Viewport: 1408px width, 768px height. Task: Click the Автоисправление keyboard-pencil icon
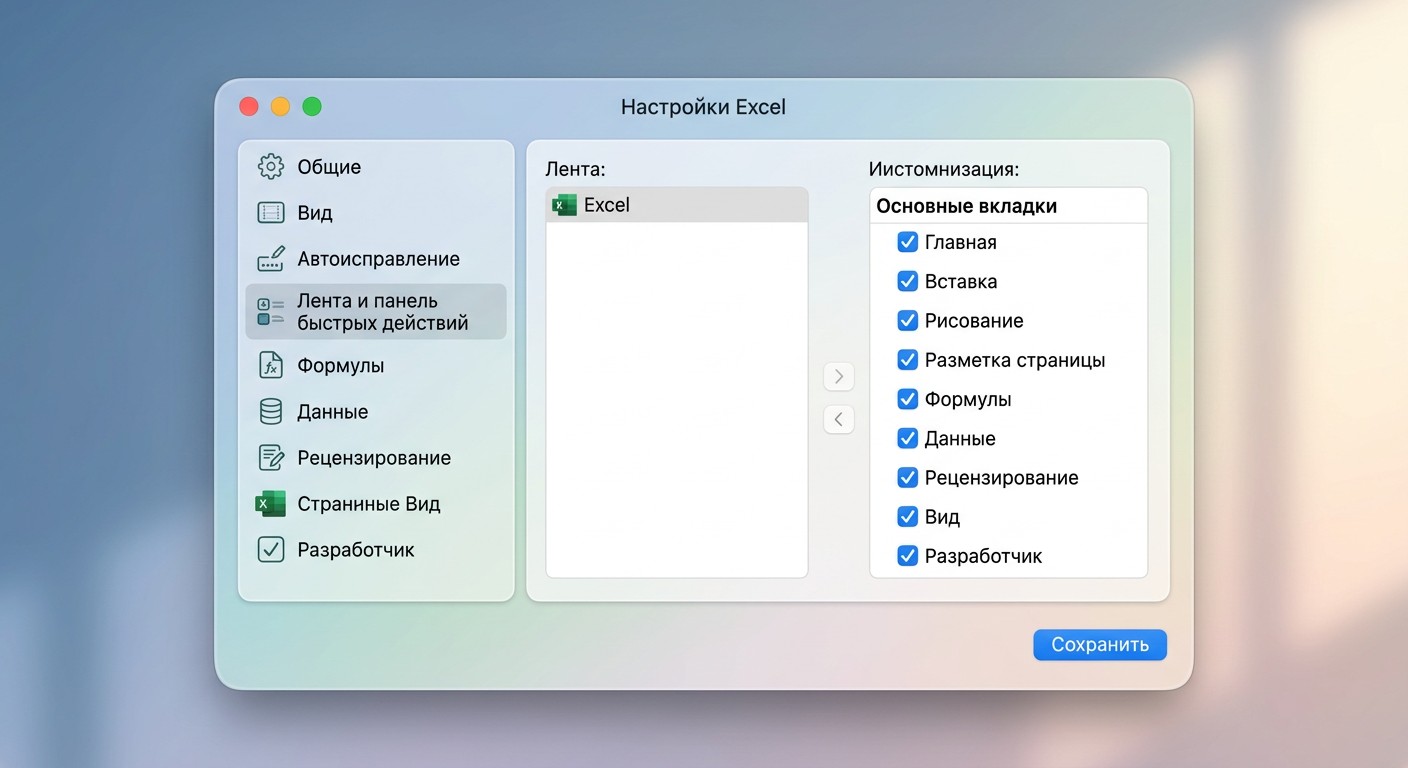tap(271, 259)
